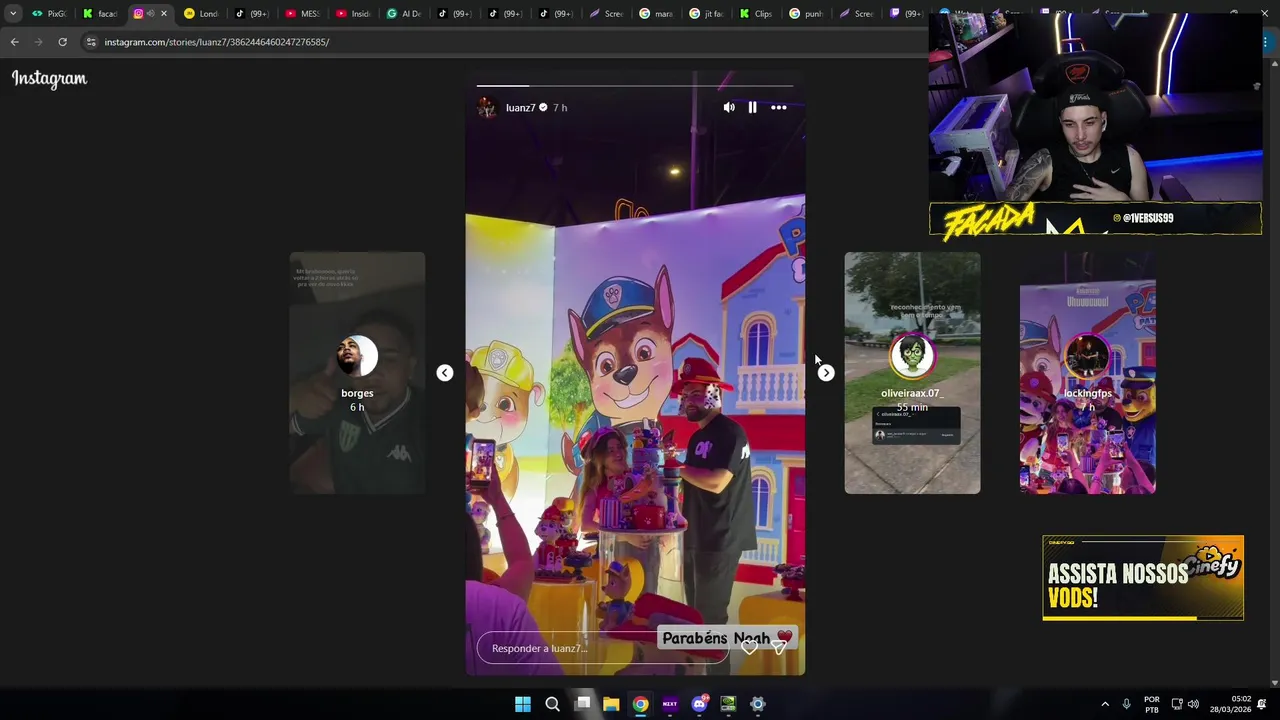Open Windows Search in the taskbar
This screenshot has width=1280, height=720.
(552, 704)
